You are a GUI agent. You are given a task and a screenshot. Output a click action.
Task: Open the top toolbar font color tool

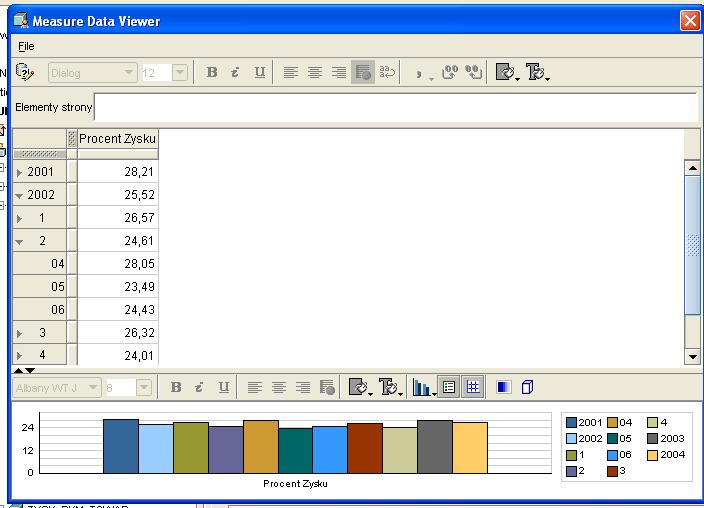click(537, 72)
